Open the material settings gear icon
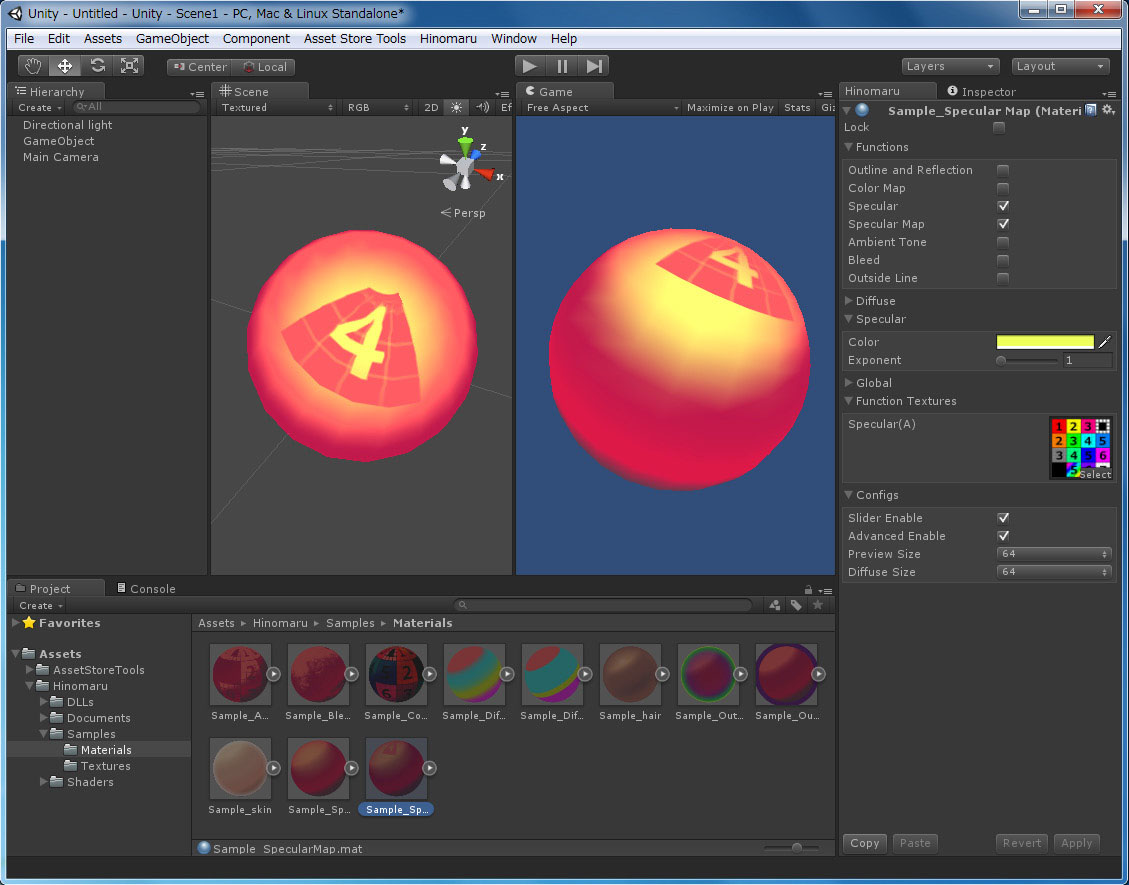1129x885 pixels. pyautogui.click(x=1109, y=110)
